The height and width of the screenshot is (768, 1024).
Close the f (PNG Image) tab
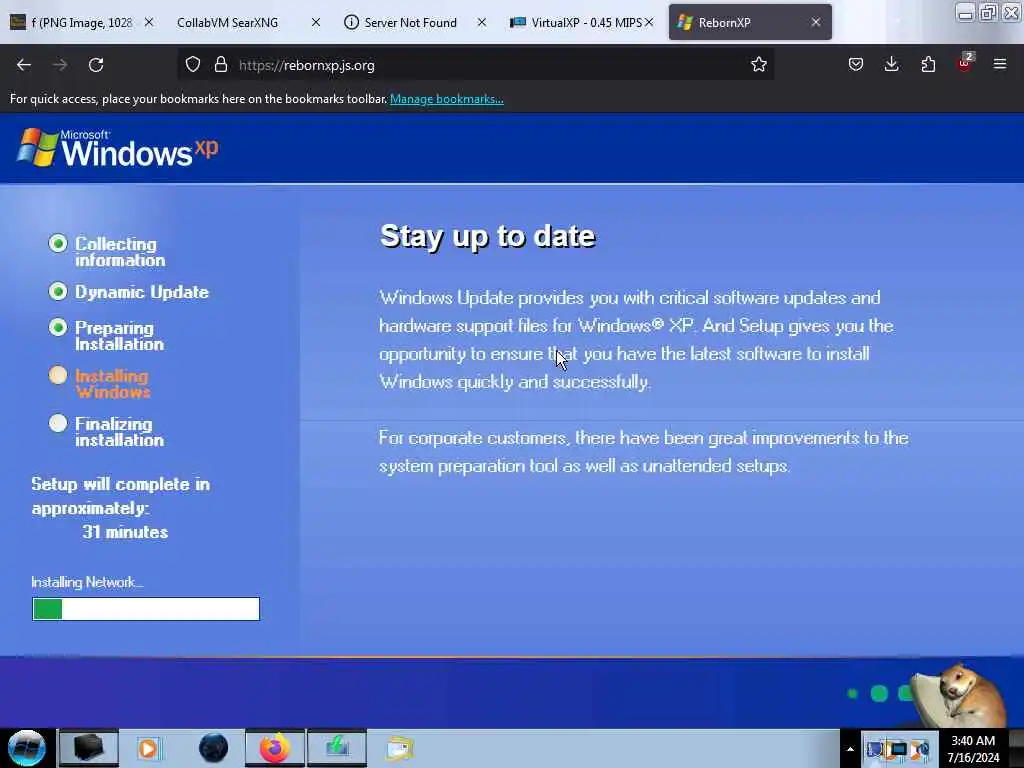tap(149, 22)
